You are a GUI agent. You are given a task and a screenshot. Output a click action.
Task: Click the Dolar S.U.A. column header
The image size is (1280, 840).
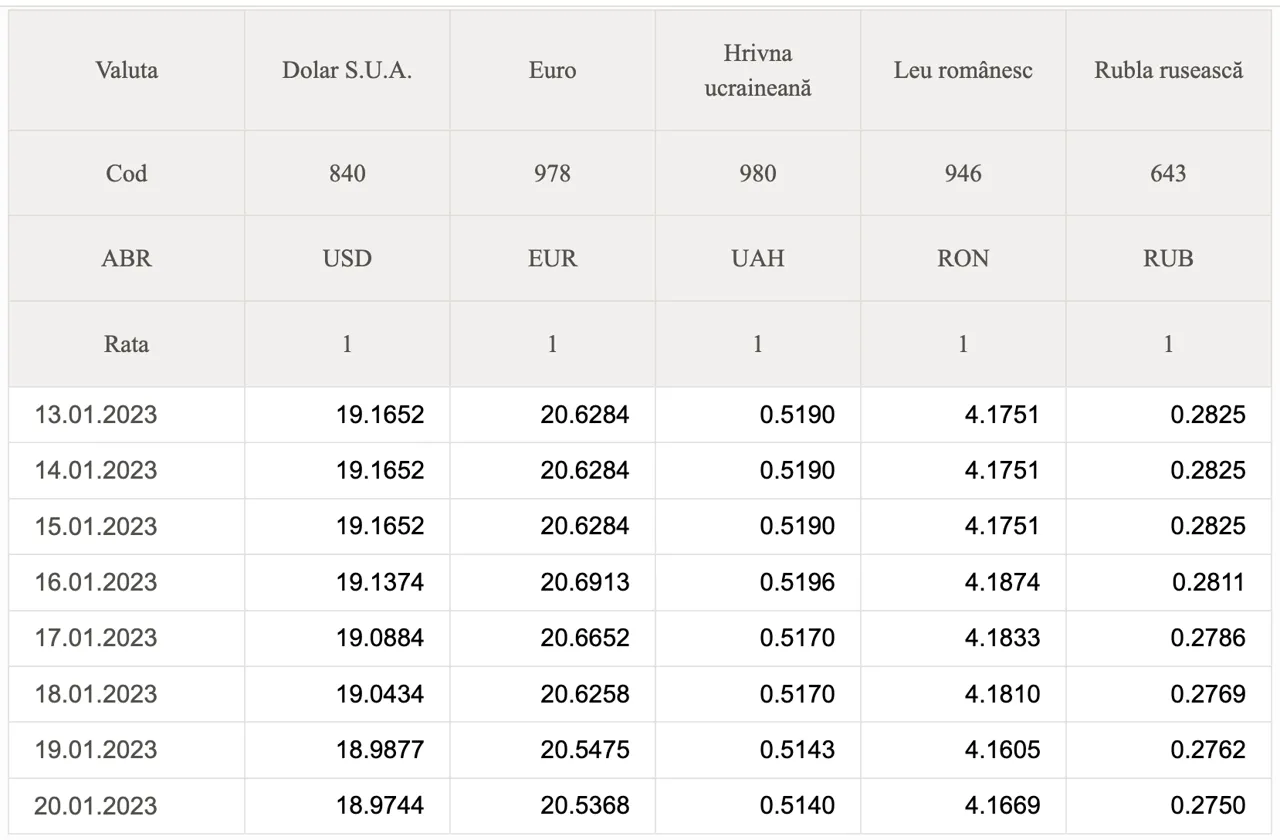[x=347, y=70]
